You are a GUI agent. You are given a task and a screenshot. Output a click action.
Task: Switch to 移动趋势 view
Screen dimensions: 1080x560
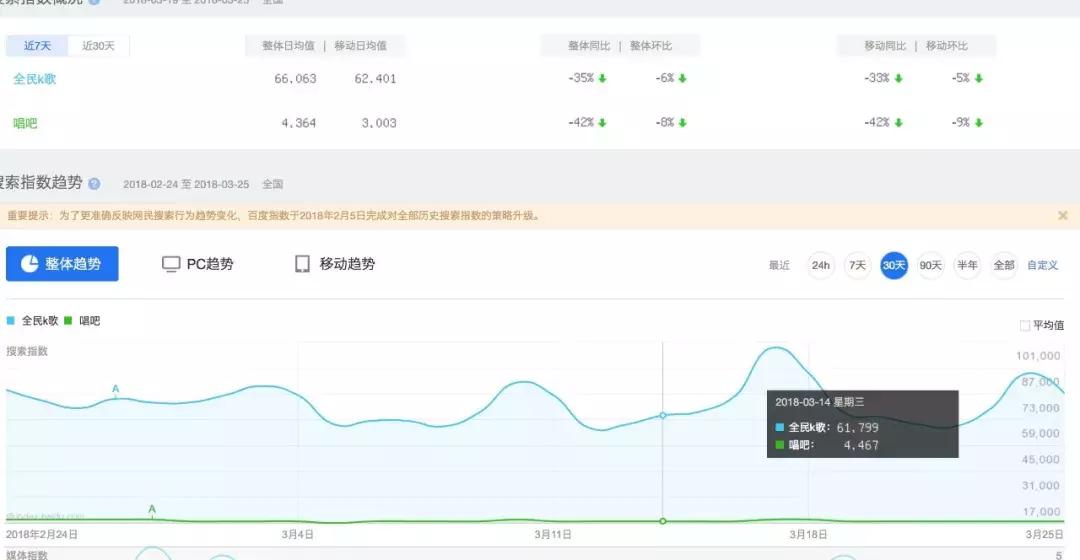pos(335,264)
